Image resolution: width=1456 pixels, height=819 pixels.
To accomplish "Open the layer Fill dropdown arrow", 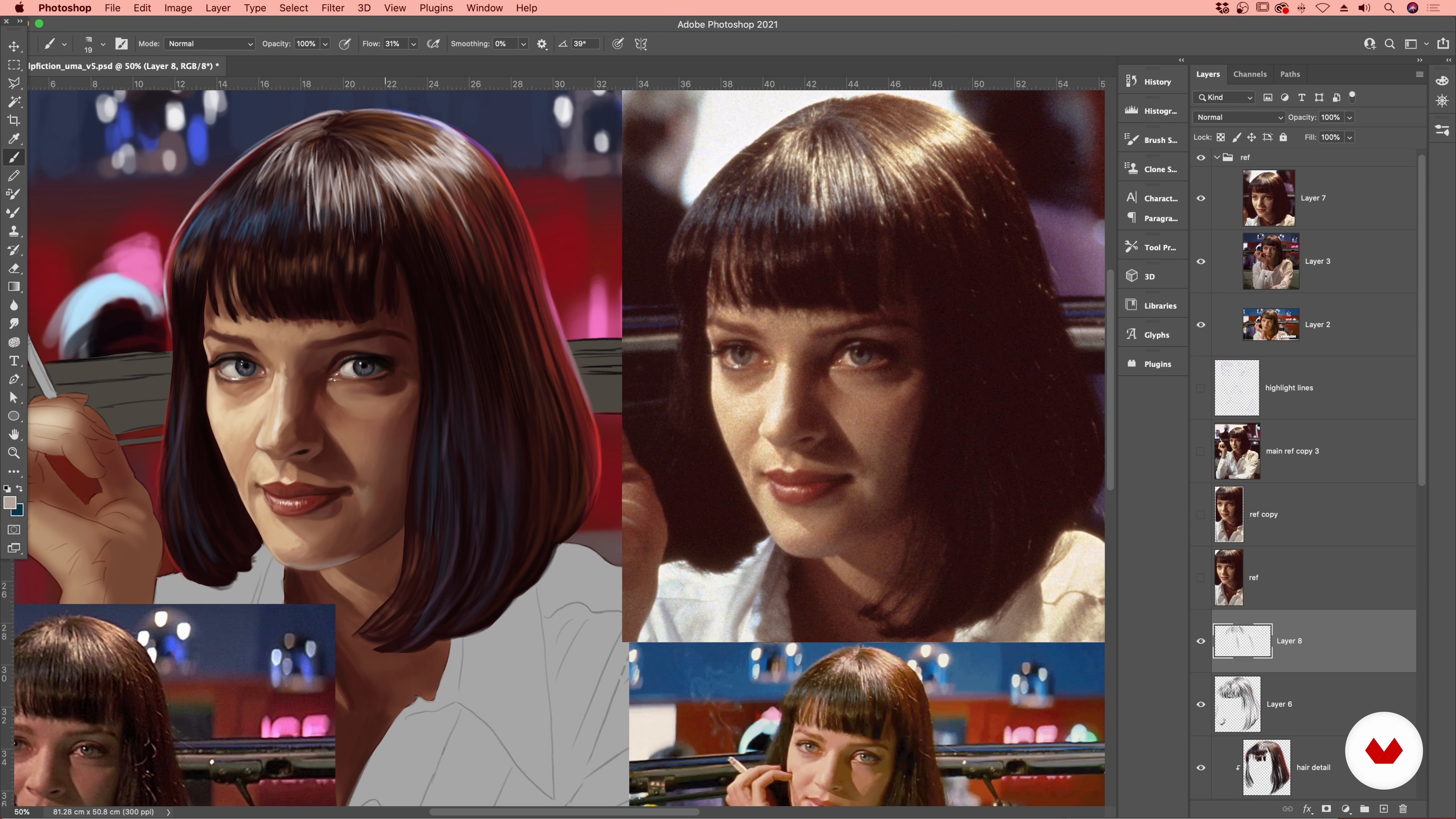I will pos(1349,137).
